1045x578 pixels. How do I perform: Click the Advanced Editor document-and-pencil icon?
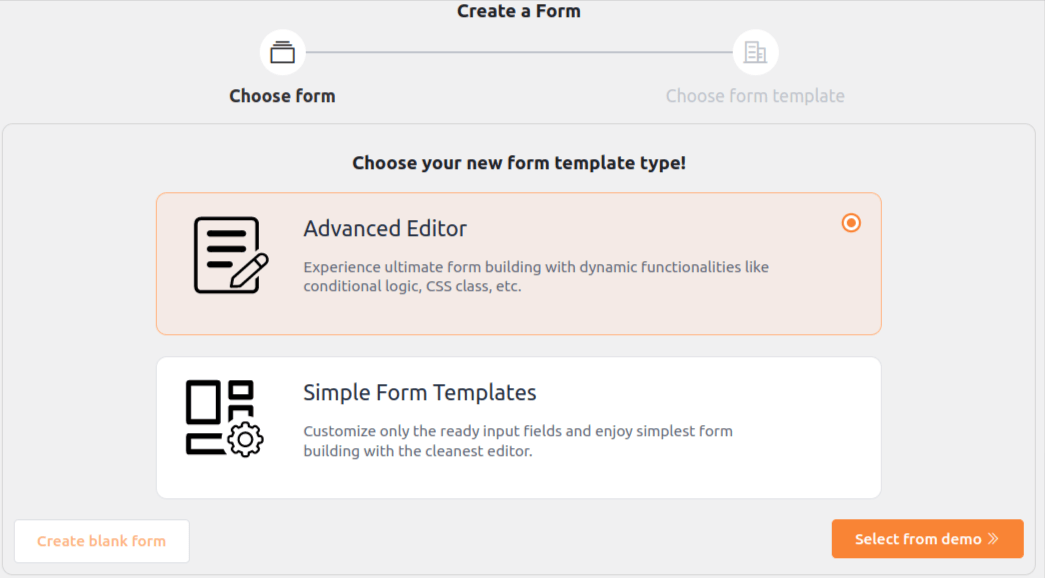(x=231, y=255)
